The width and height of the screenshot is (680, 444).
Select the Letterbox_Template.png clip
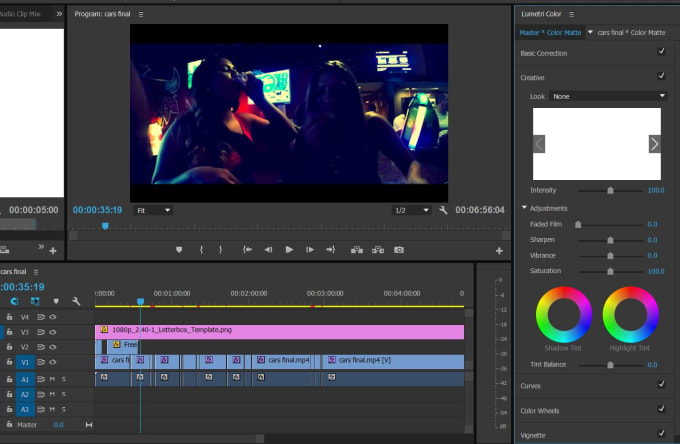pyautogui.click(x=279, y=332)
